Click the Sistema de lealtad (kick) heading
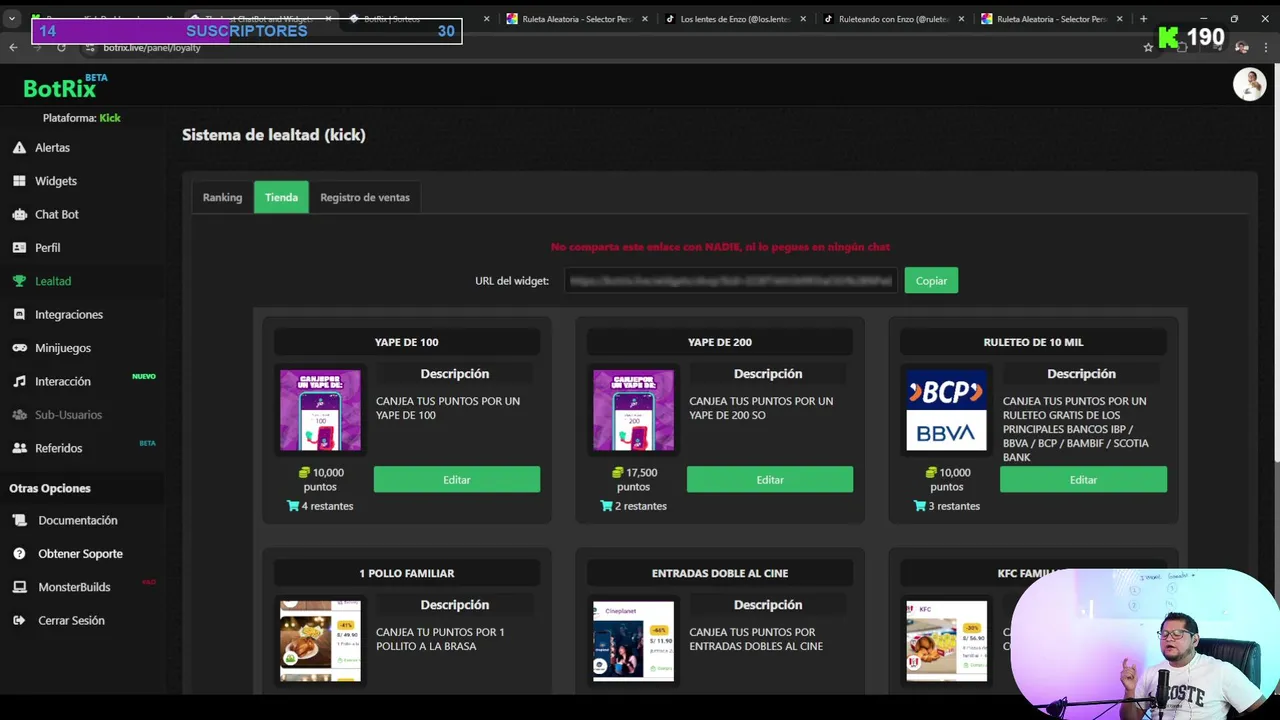Screen dimensions: 1280x720 274,135
